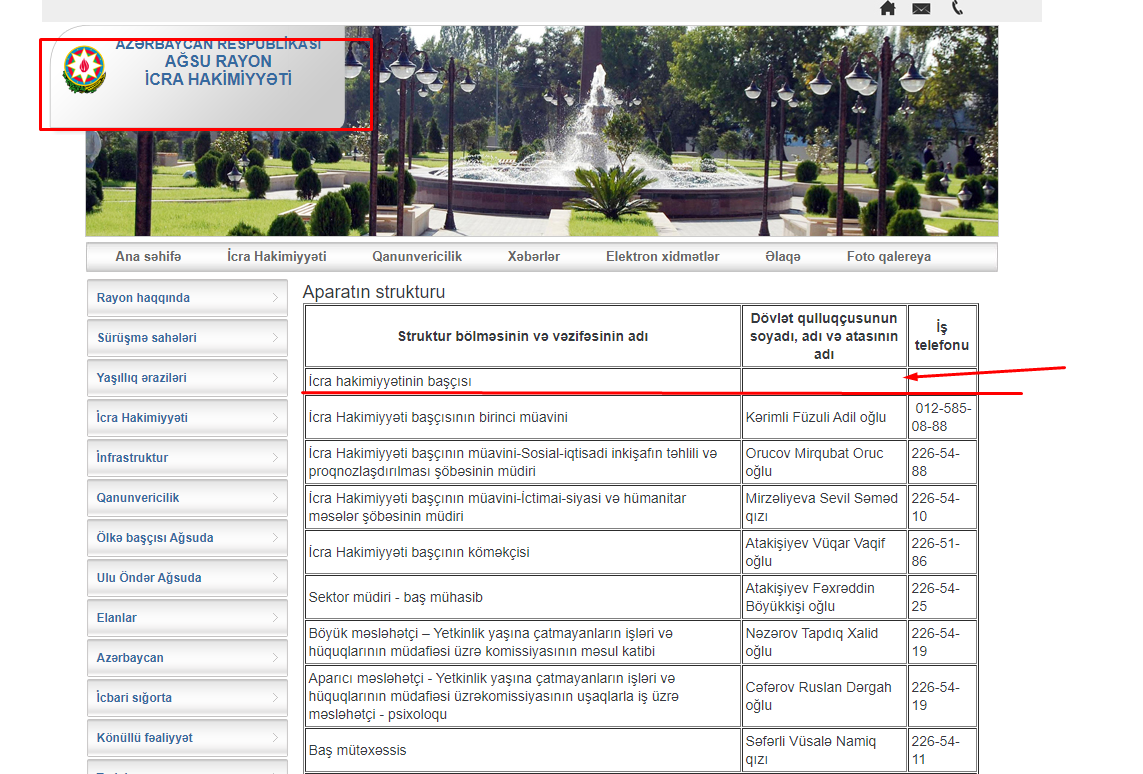
Task: Click the envelope mail icon
Action: (921, 9)
